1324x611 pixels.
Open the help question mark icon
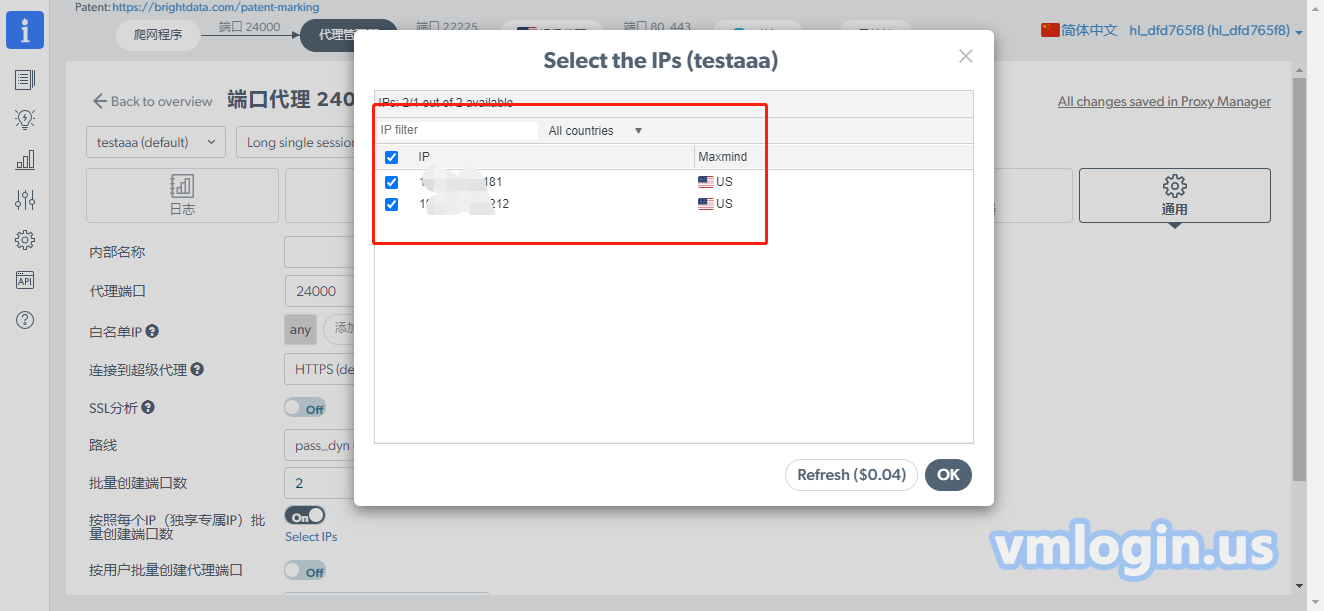[x=25, y=320]
